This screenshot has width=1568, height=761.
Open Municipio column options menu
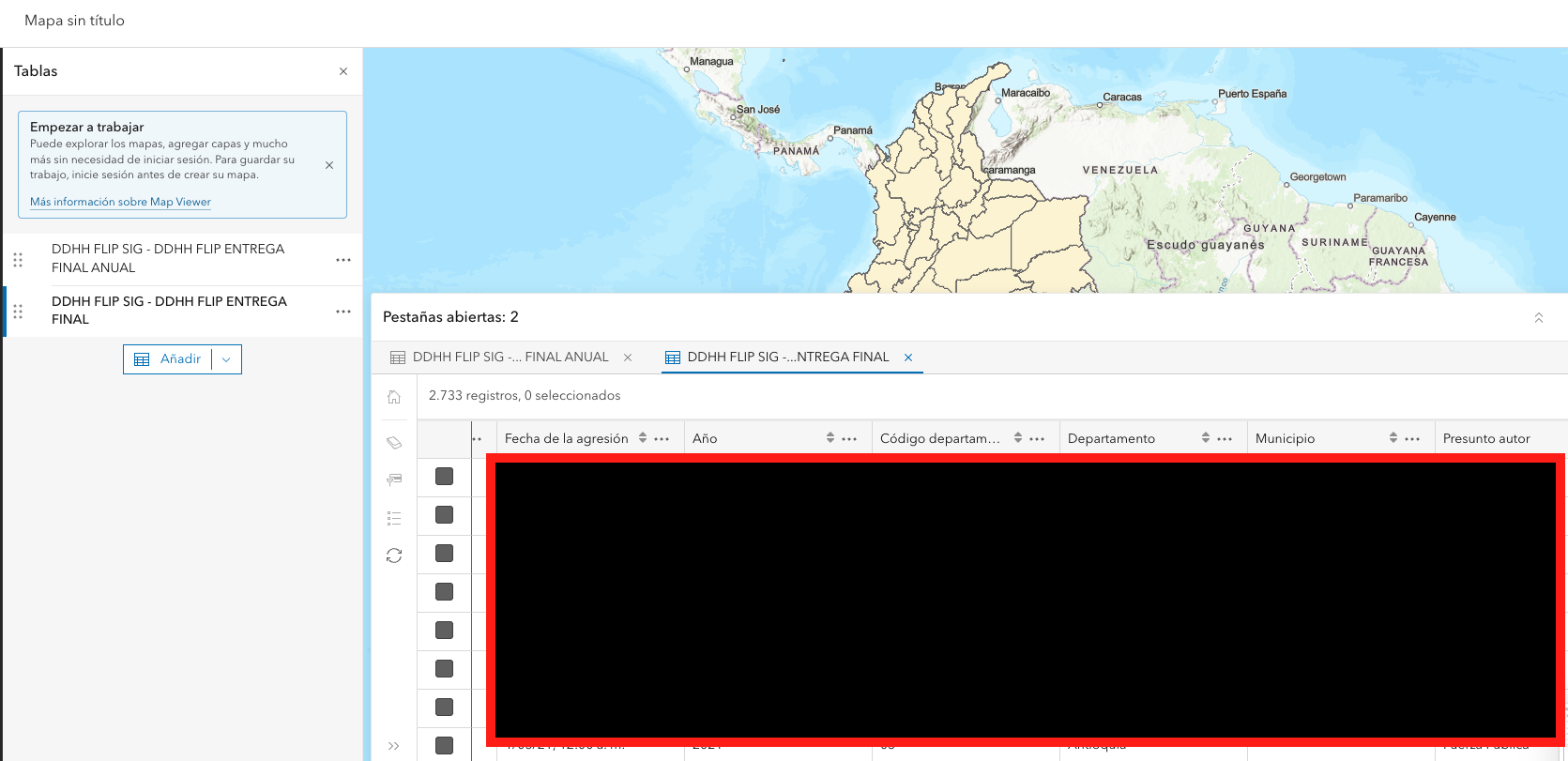coord(1412,438)
